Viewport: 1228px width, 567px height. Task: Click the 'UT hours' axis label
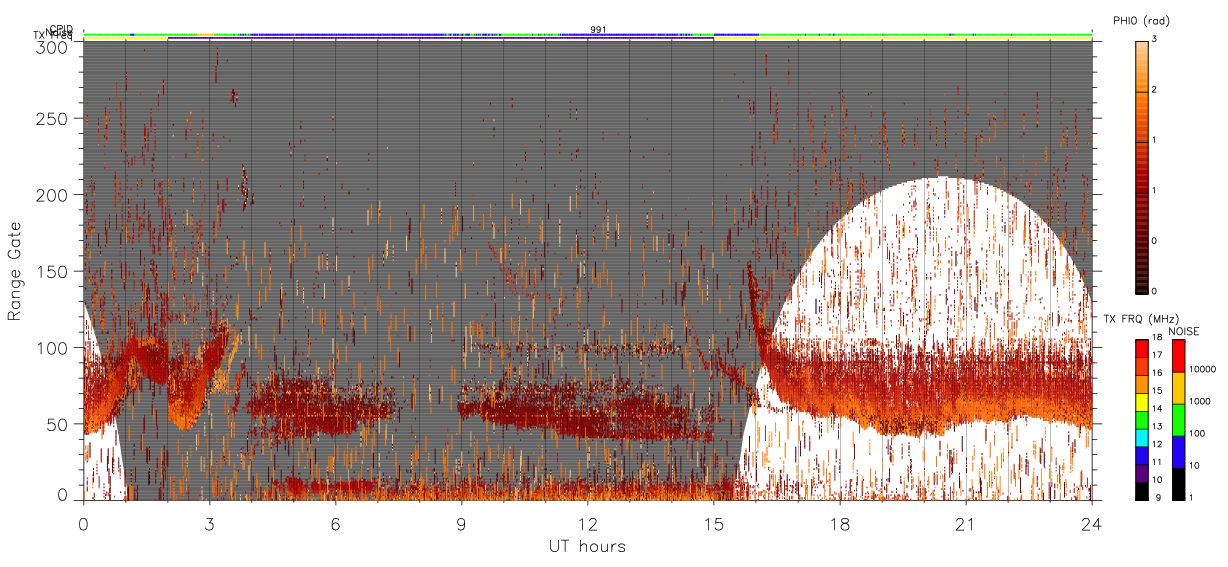pyautogui.click(x=587, y=546)
